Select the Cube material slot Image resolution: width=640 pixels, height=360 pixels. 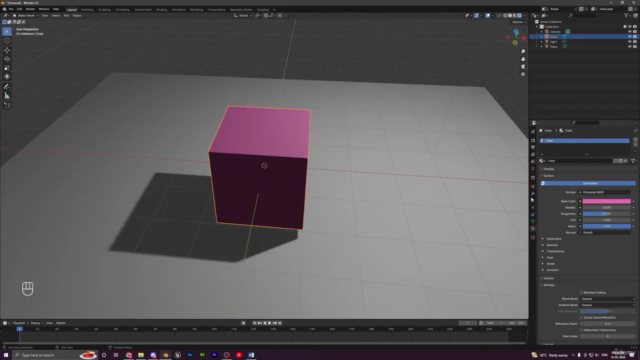pyautogui.click(x=584, y=141)
